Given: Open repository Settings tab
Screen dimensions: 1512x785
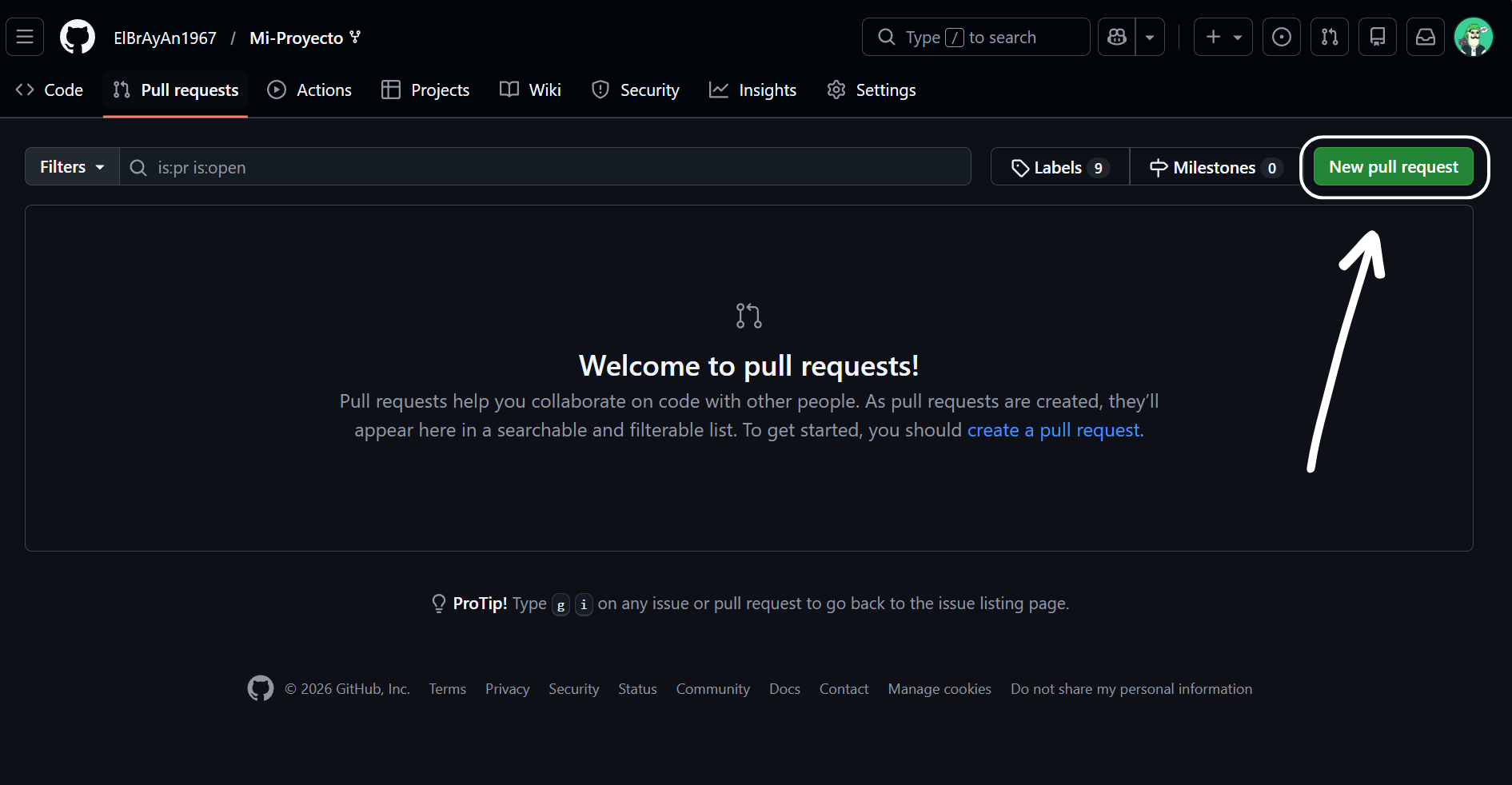Looking at the screenshot, I should click(x=871, y=90).
